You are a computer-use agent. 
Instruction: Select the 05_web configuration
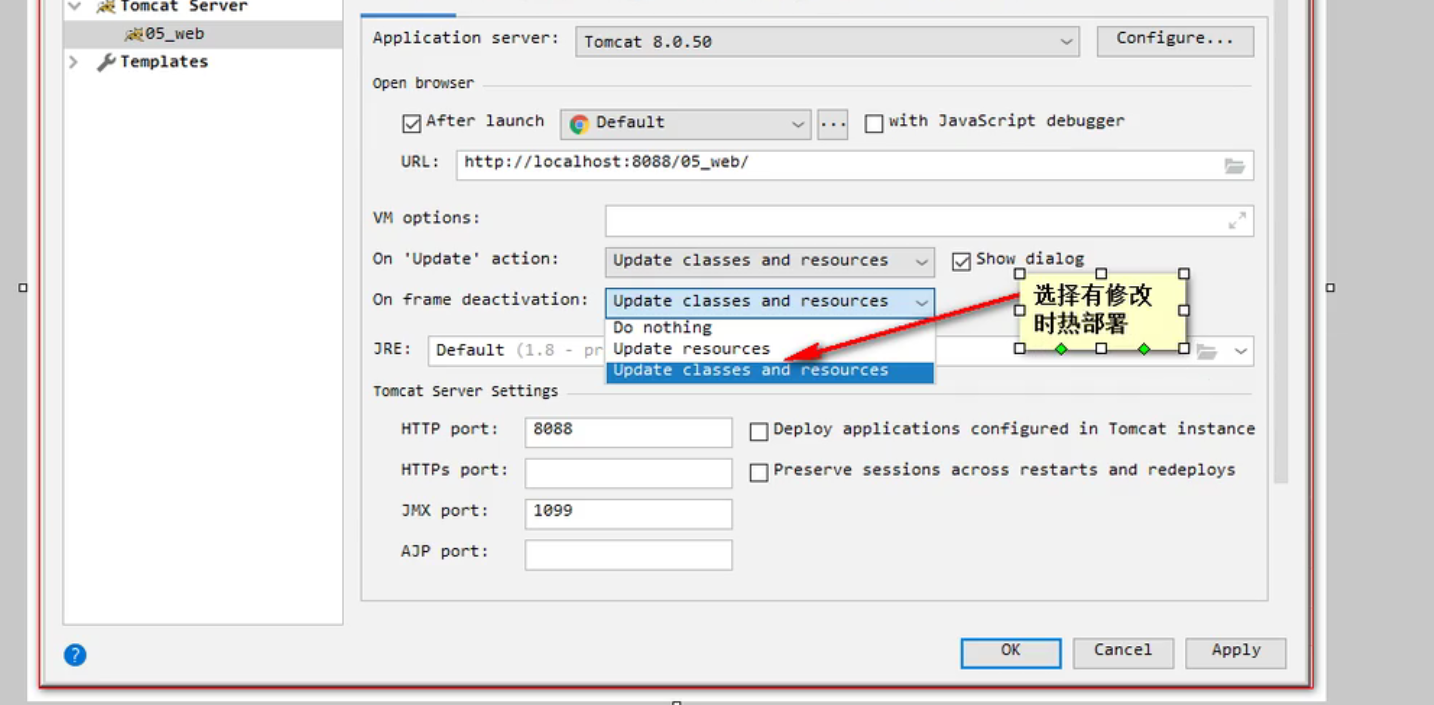[203, 34]
